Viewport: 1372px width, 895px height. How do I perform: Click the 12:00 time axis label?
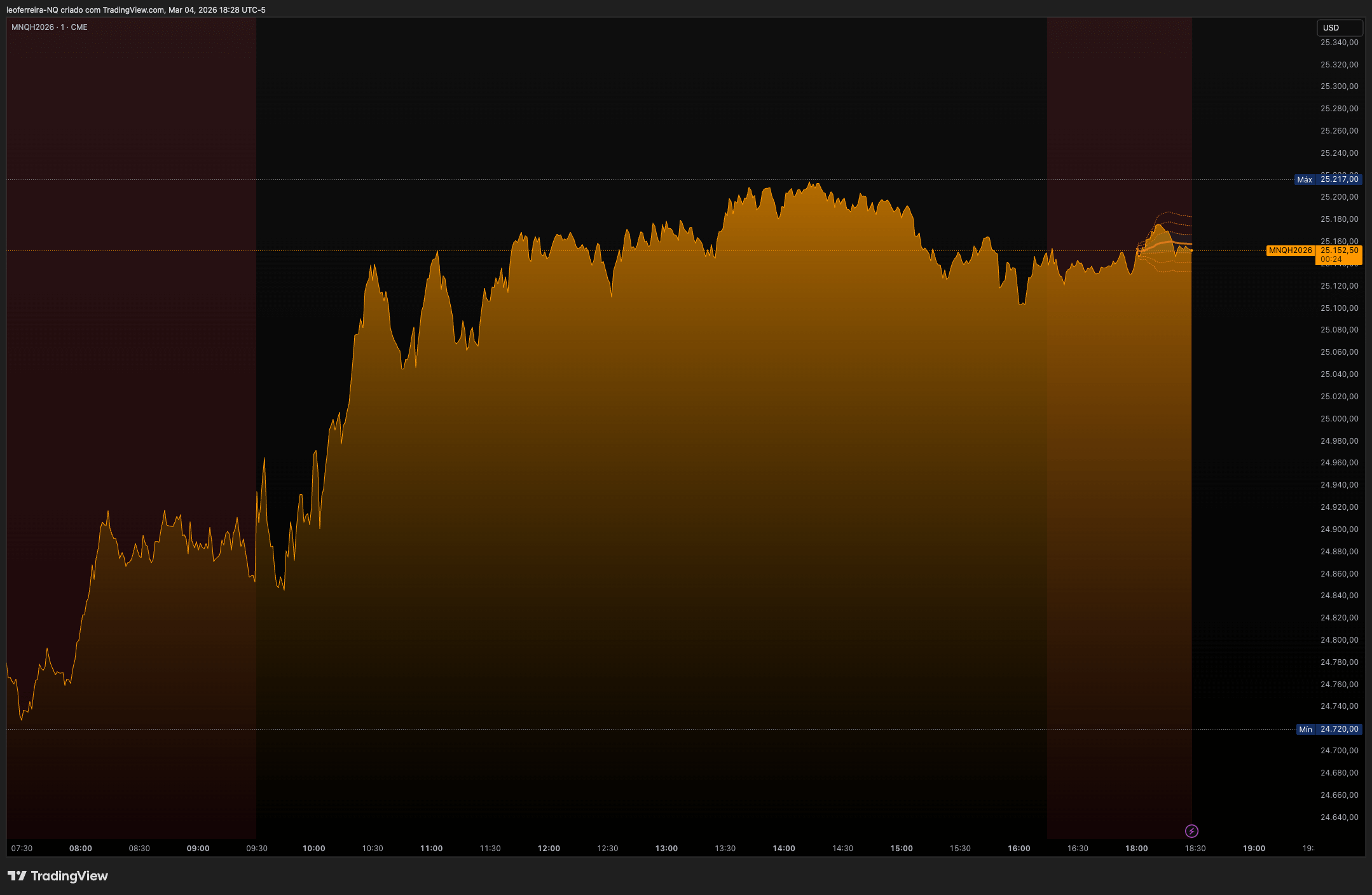click(x=549, y=849)
